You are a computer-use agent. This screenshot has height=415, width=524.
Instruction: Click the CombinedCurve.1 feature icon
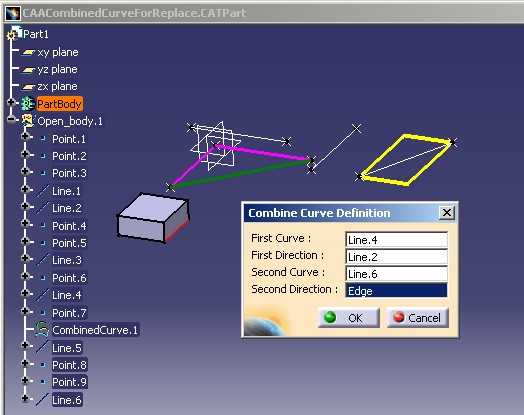click(x=42, y=329)
